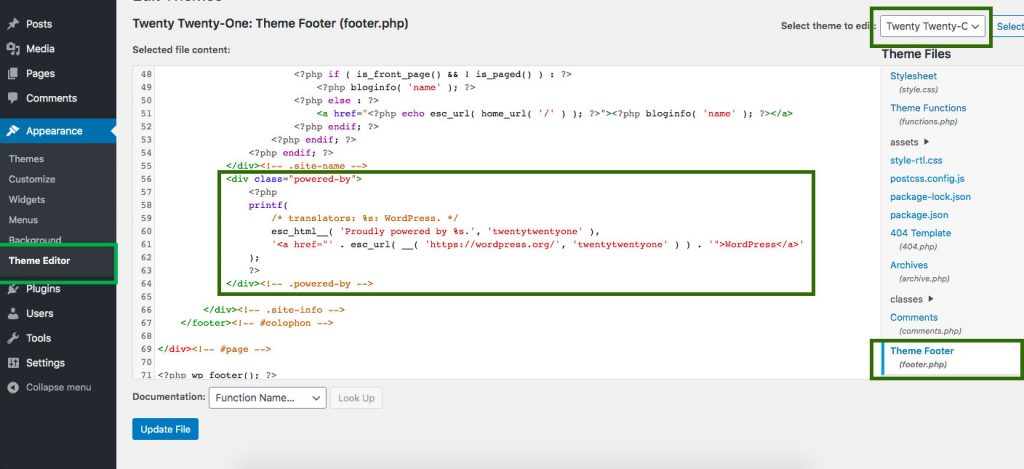Viewport: 1024px width, 469px height.
Task: Open the theme selection dropdown
Action: point(932,26)
